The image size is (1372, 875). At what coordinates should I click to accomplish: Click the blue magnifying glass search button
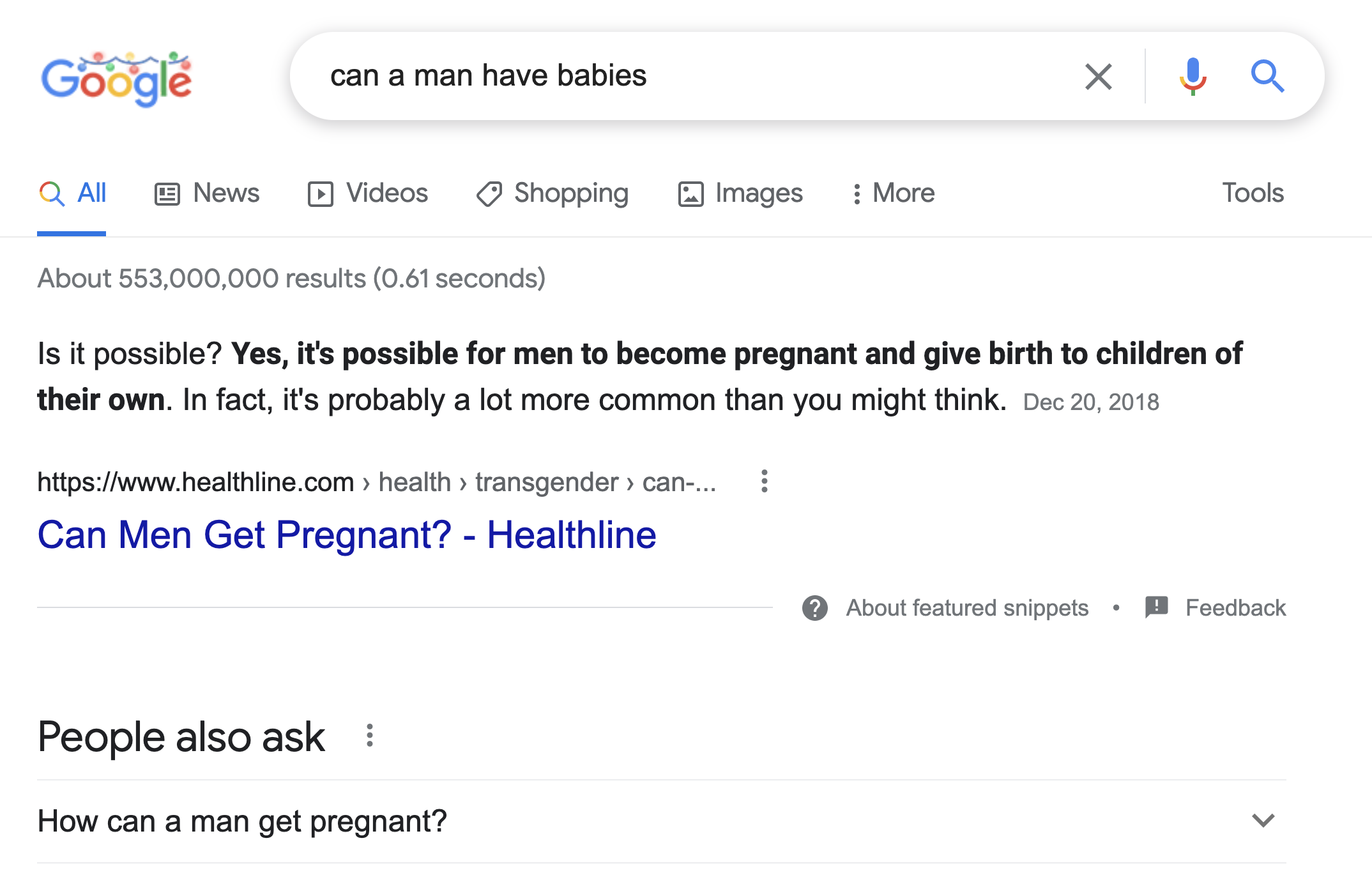(1267, 77)
